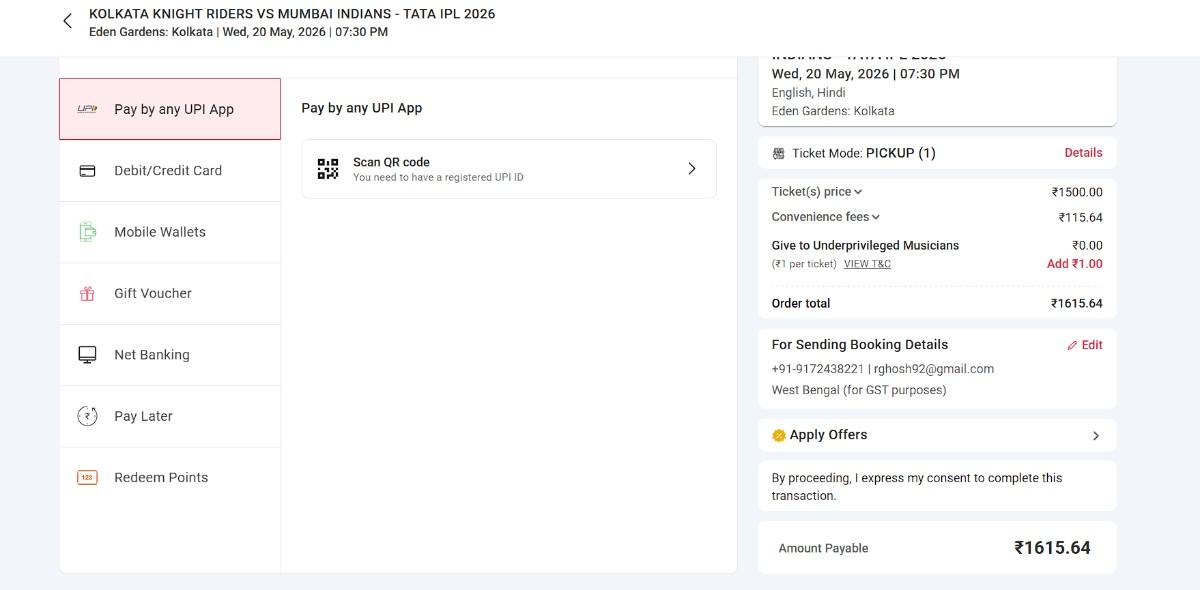This screenshot has width=1200, height=590.
Task: Click the match title in header
Action: point(292,14)
